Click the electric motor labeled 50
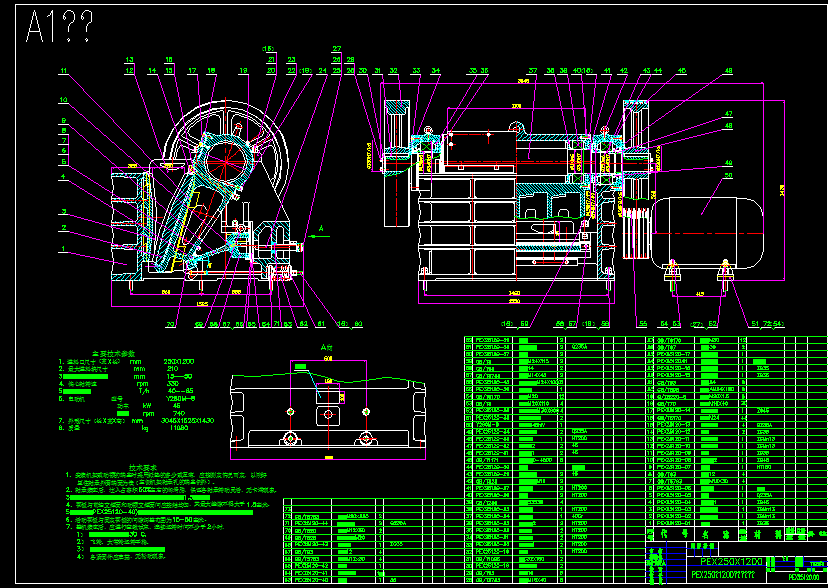 [x=708, y=232]
